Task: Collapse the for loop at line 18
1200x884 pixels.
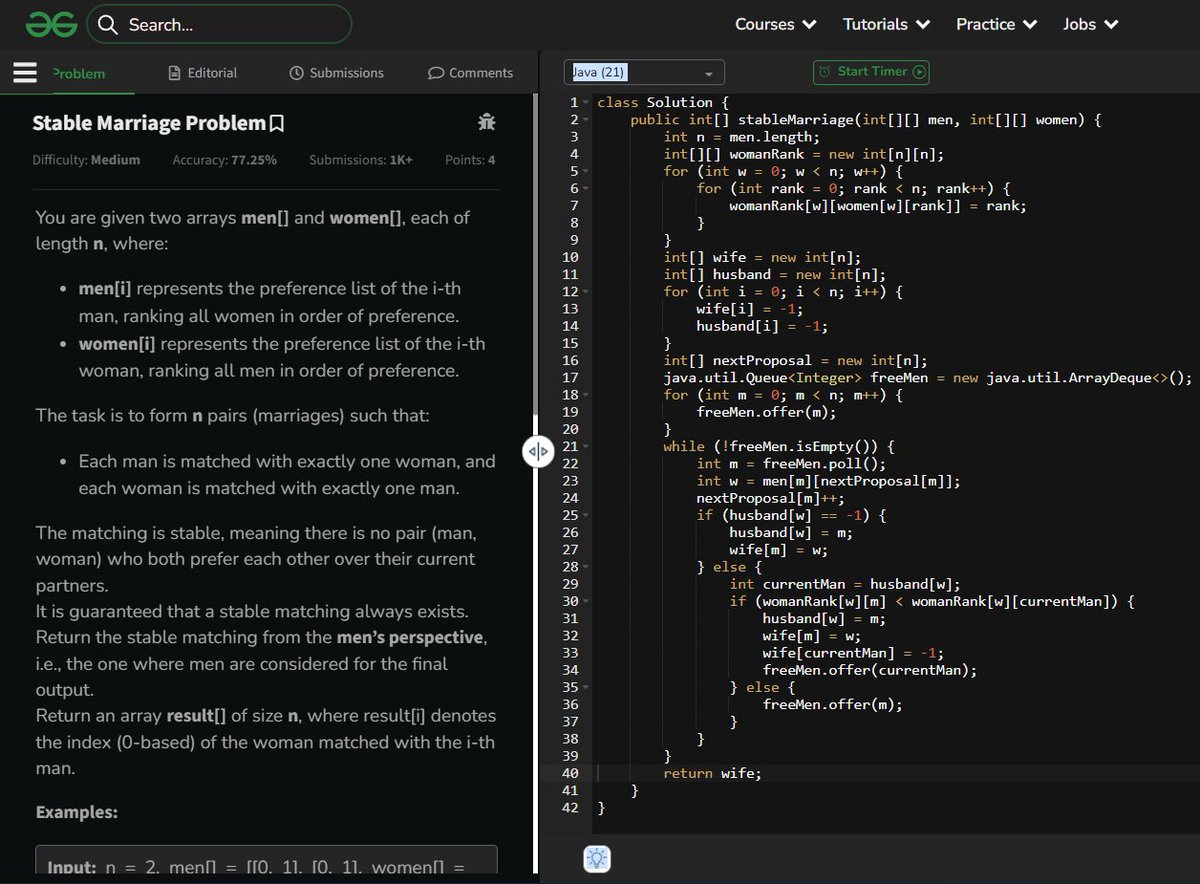Action: pos(586,395)
